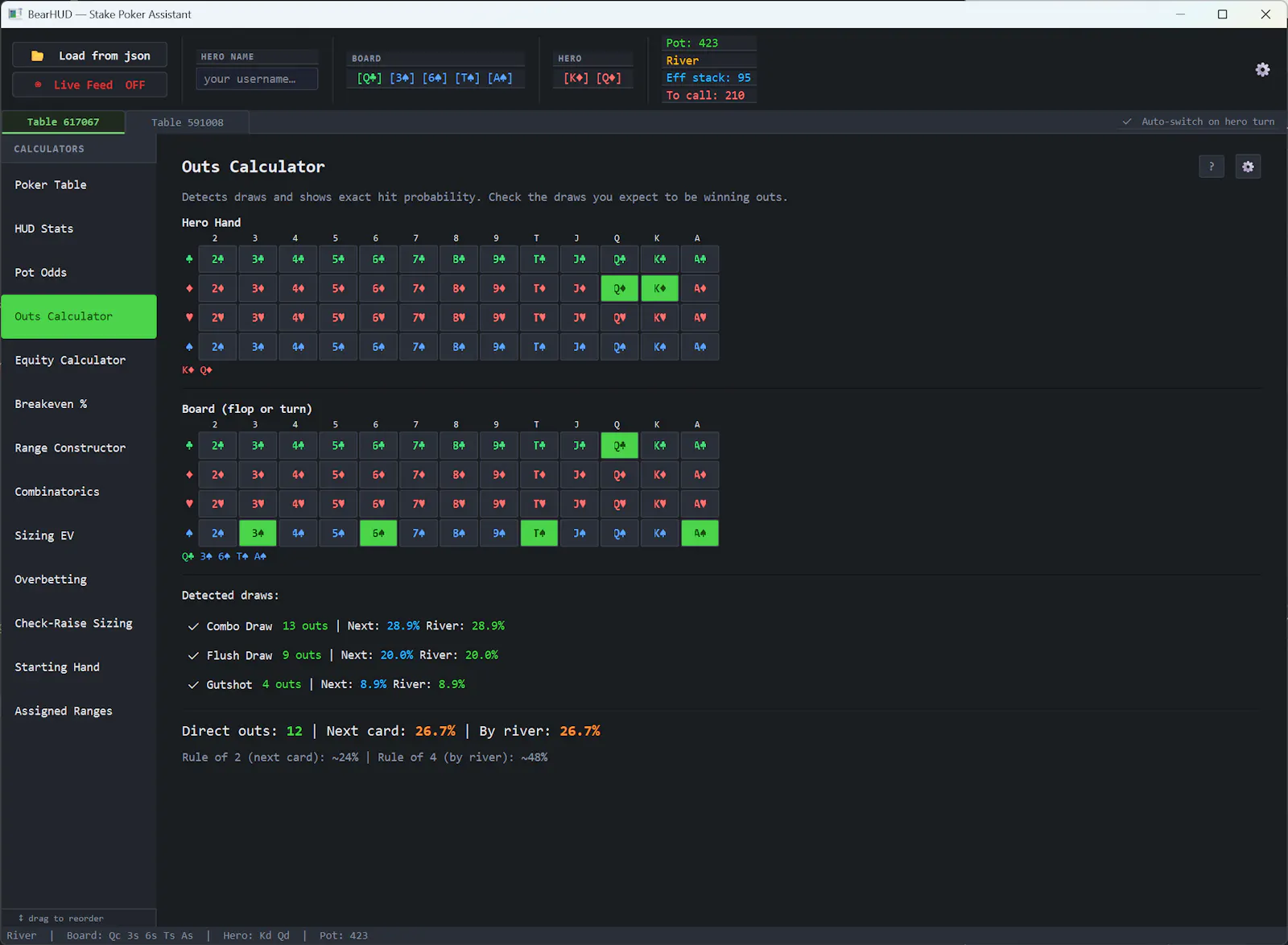This screenshot has width=1288, height=945.
Task: Open Outs Calculator panel settings gear
Action: [x=1248, y=167]
